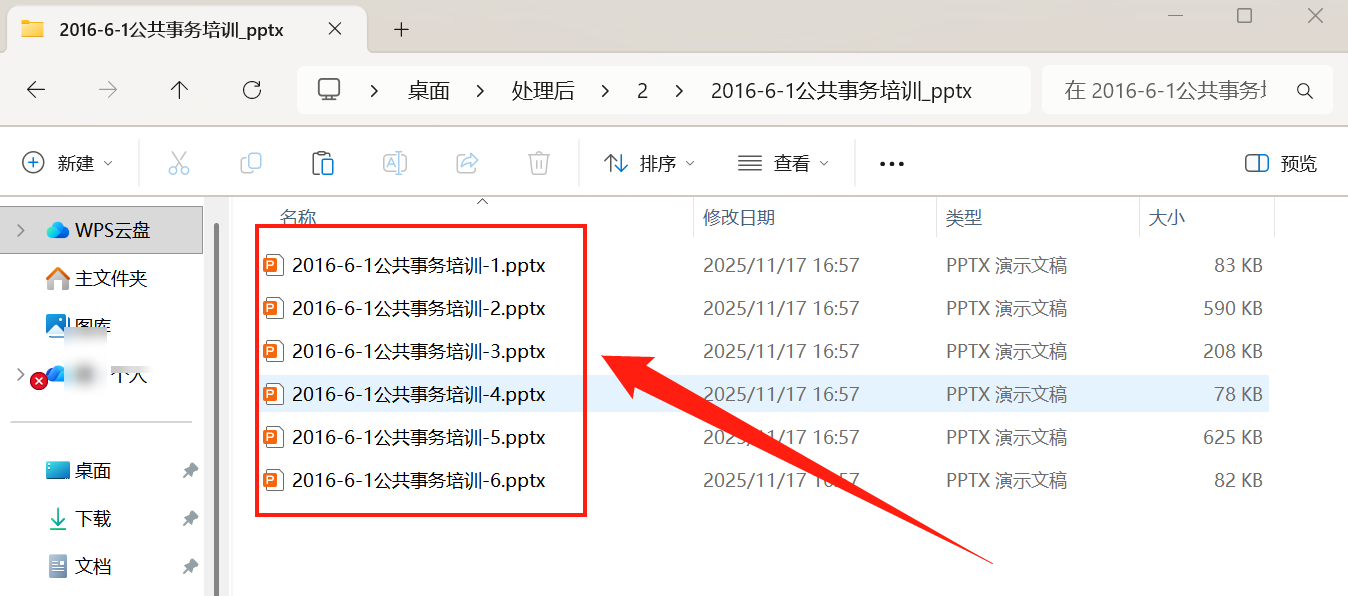Open the 新建 new item dropdown
The image size is (1348, 596).
[x=68, y=162]
